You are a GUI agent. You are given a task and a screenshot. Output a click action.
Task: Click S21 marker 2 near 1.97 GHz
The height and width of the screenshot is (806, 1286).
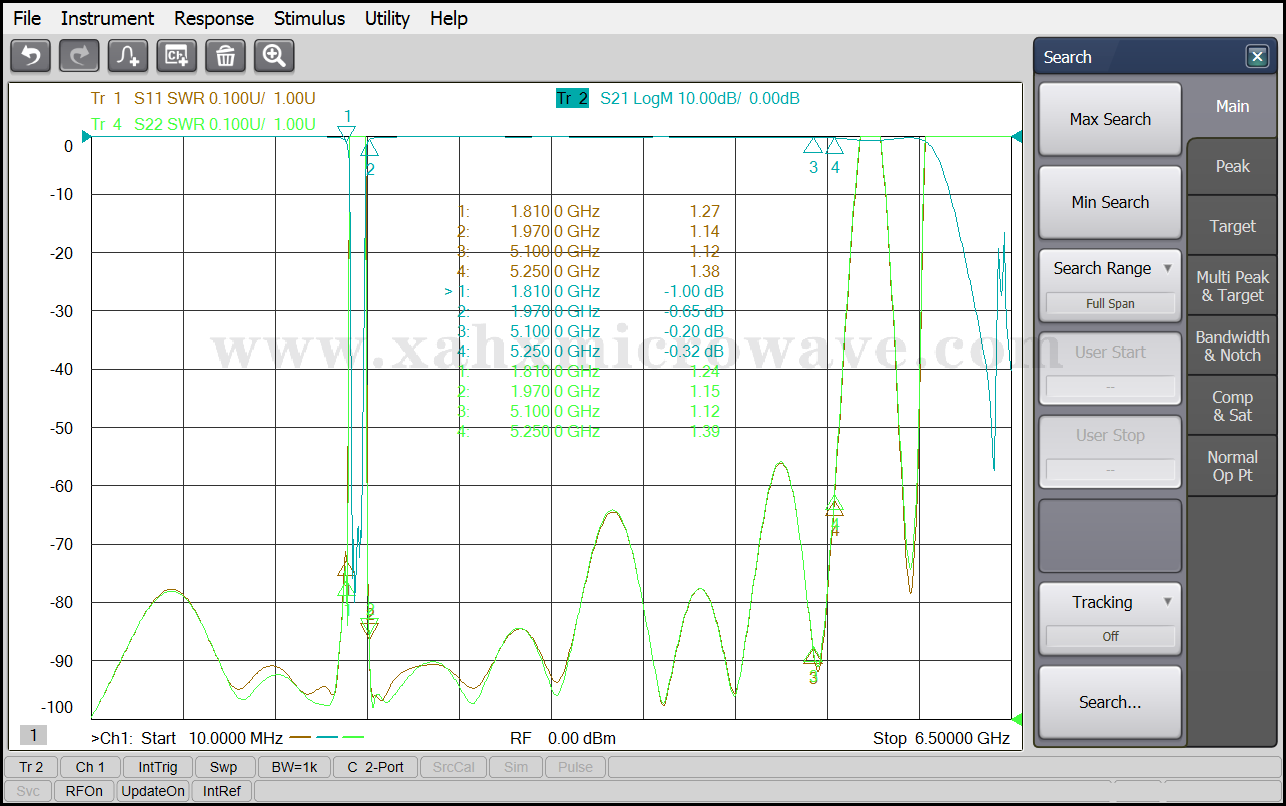369,149
